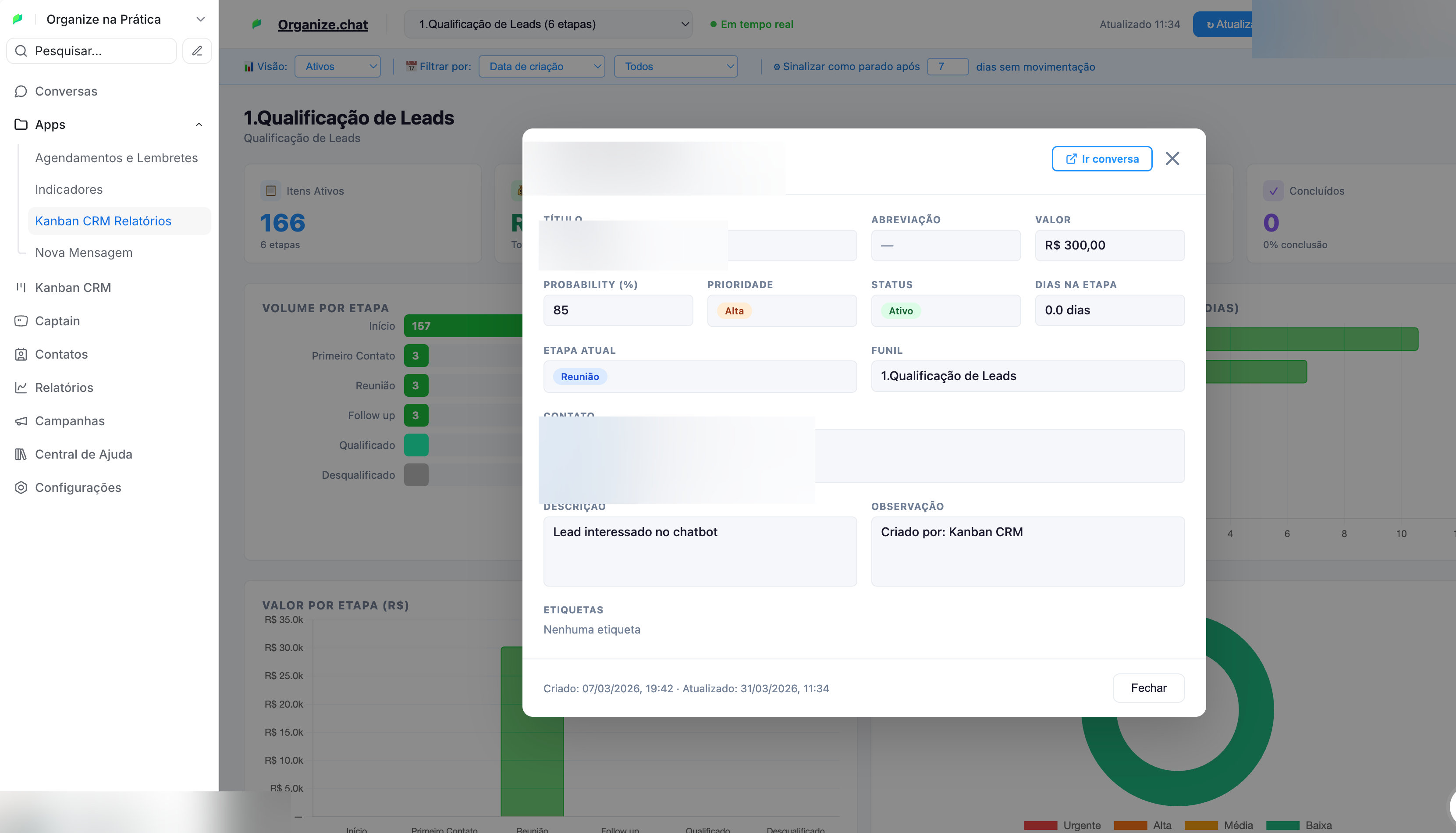Screen dimensions: 1456x833
Task: Click the green leaf logo beside Organize.chat
Action: pyautogui.click(x=257, y=24)
